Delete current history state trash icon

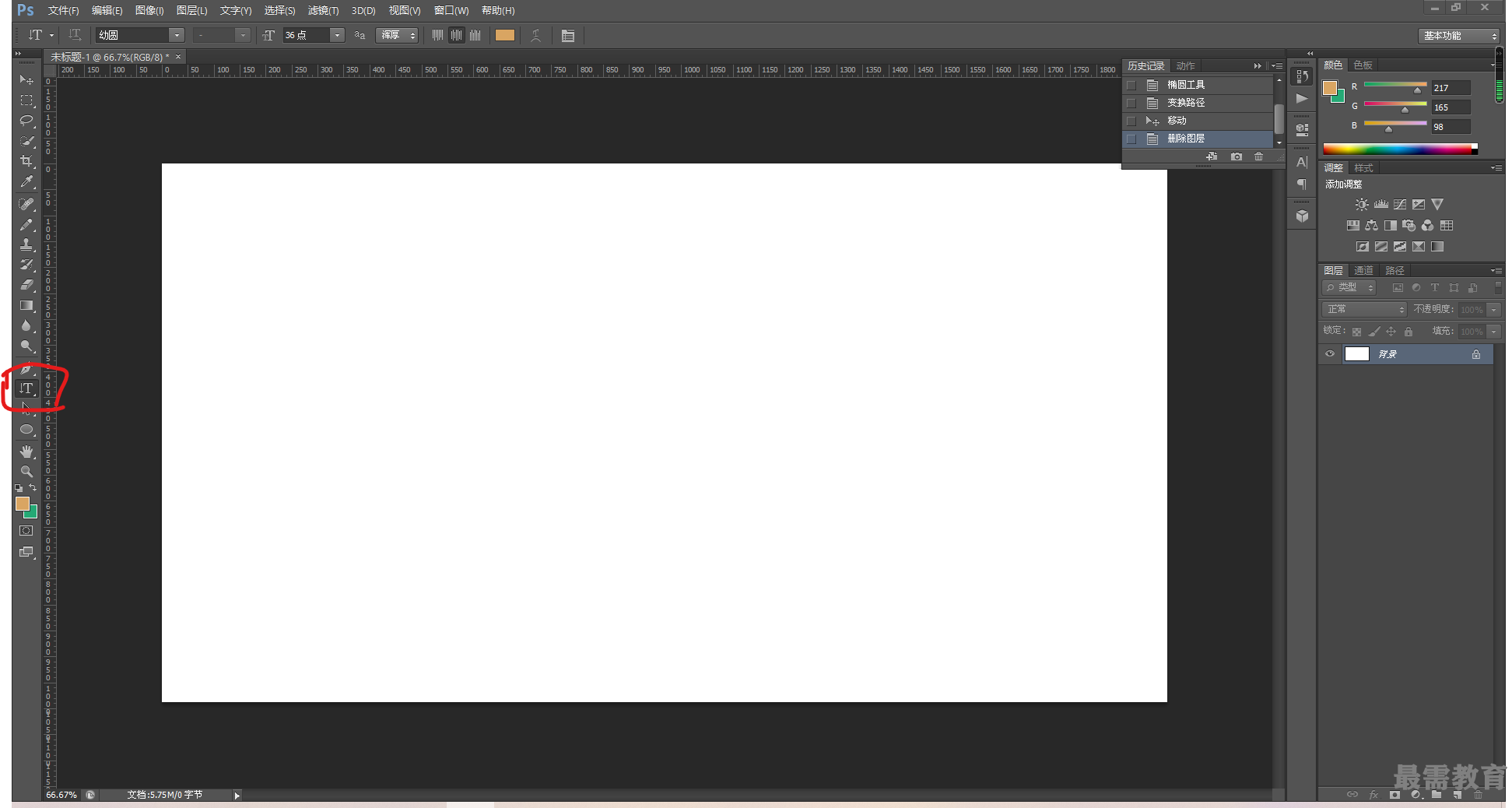[x=1258, y=156]
